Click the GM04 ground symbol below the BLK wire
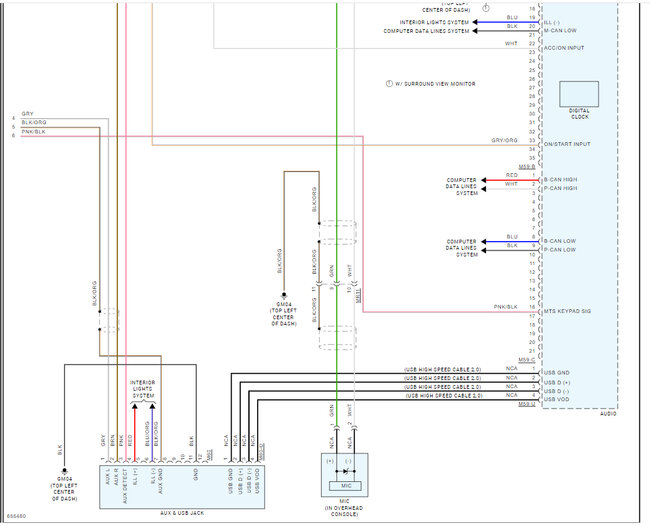Image resolution: width=650 pixels, height=526 pixels. click(64, 472)
